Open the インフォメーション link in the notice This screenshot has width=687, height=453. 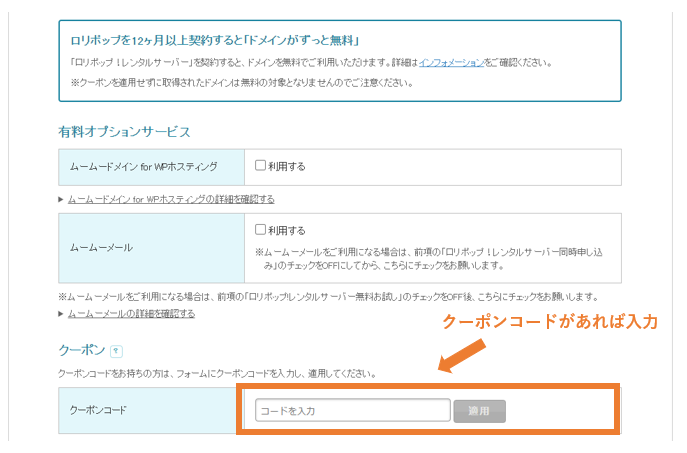coord(451,62)
